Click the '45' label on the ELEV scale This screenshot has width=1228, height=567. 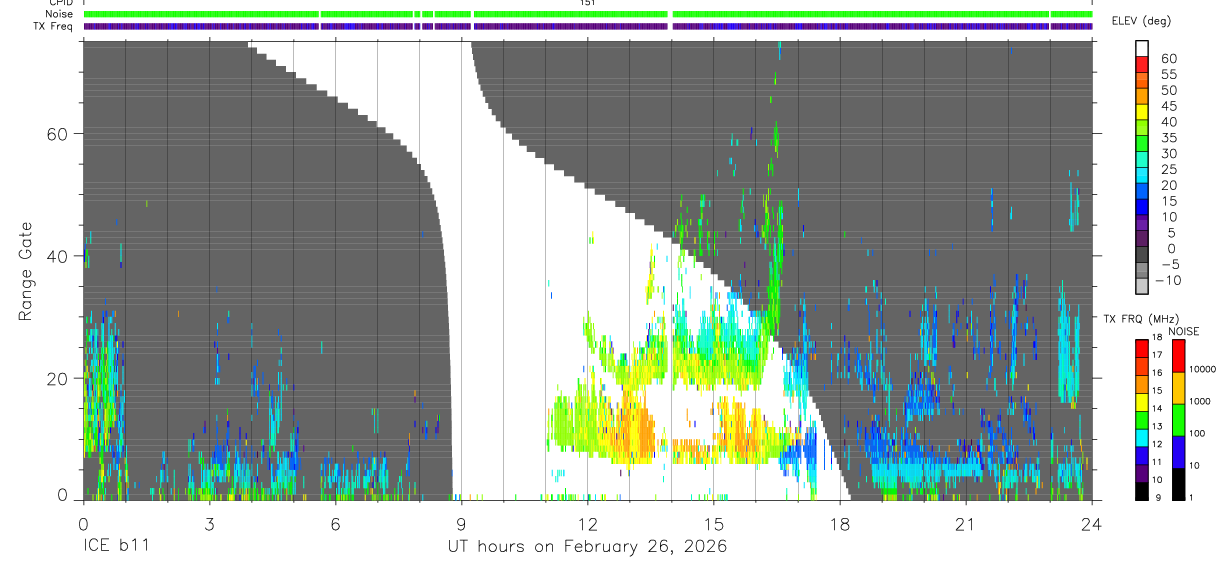(1168, 107)
